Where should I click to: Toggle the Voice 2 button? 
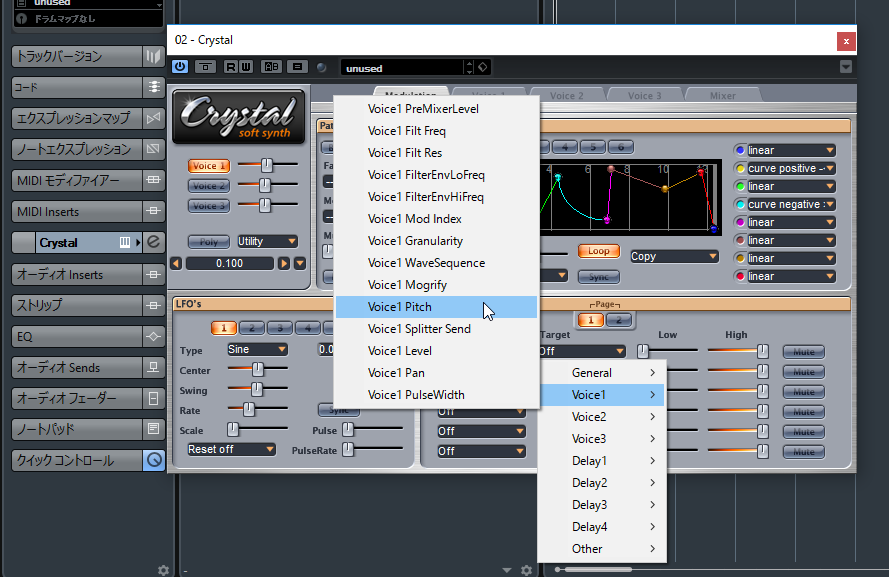pyautogui.click(x=209, y=185)
